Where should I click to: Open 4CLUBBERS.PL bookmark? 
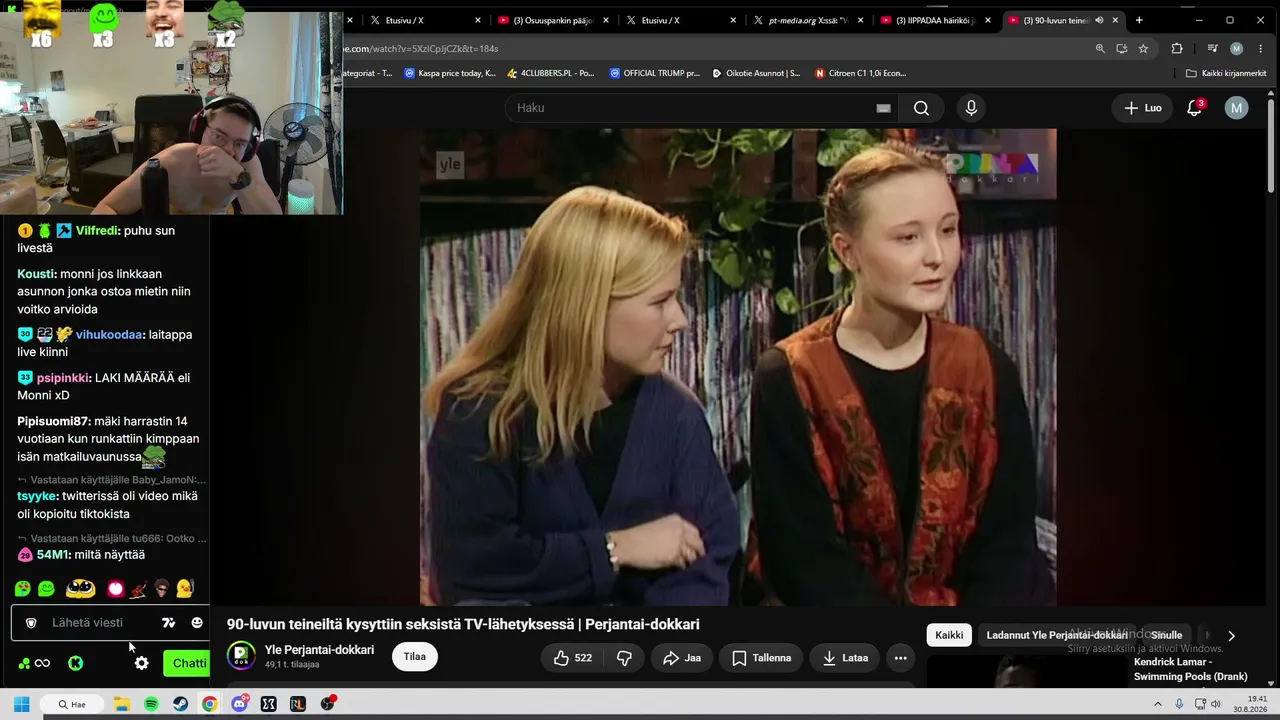click(x=551, y=73)
